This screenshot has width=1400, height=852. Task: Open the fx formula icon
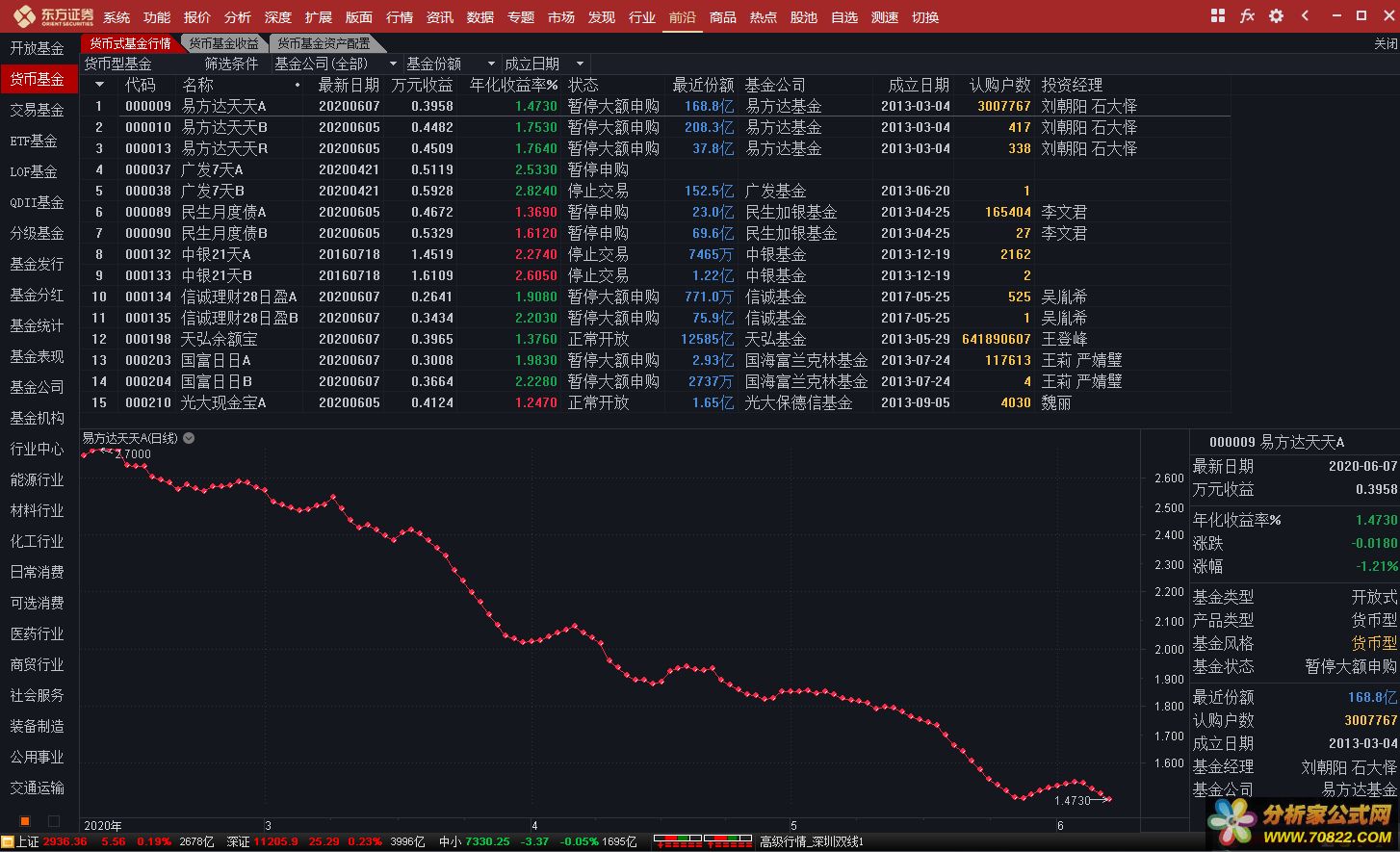(x=1247, y=15)
